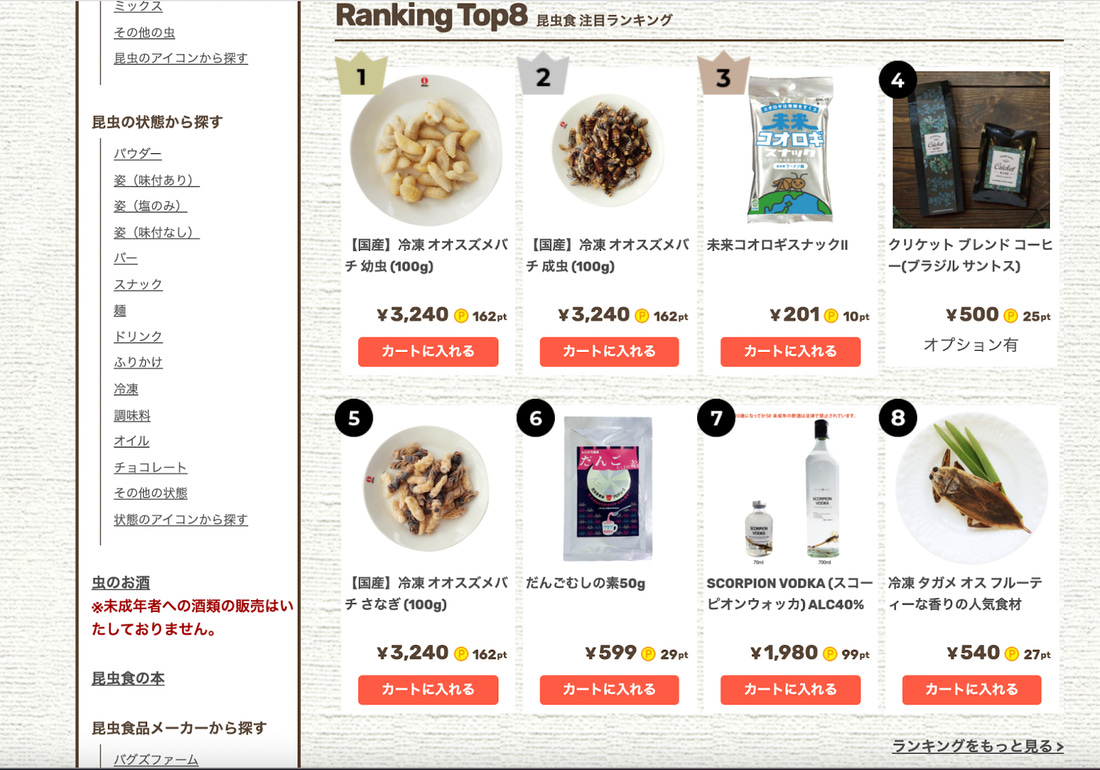Open the Scorpion Vodka bottle image
This screenshot has height=770, width=1100.
point(790,491)
